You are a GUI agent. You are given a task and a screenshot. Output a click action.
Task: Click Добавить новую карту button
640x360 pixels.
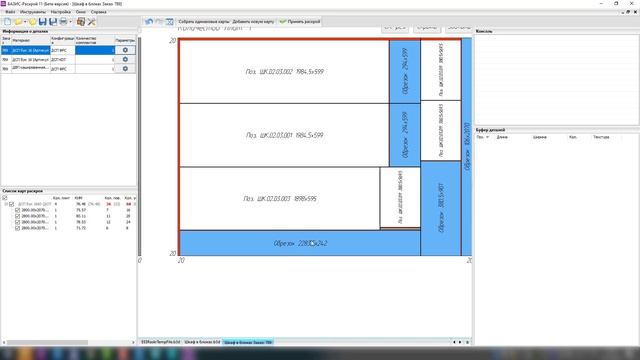coord(253,21)
